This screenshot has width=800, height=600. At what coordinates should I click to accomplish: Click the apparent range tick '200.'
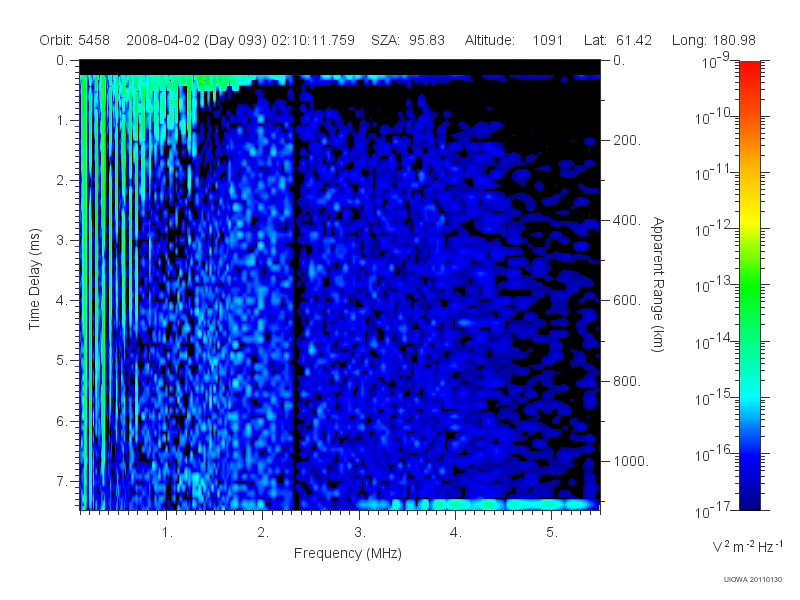(627, 140)
